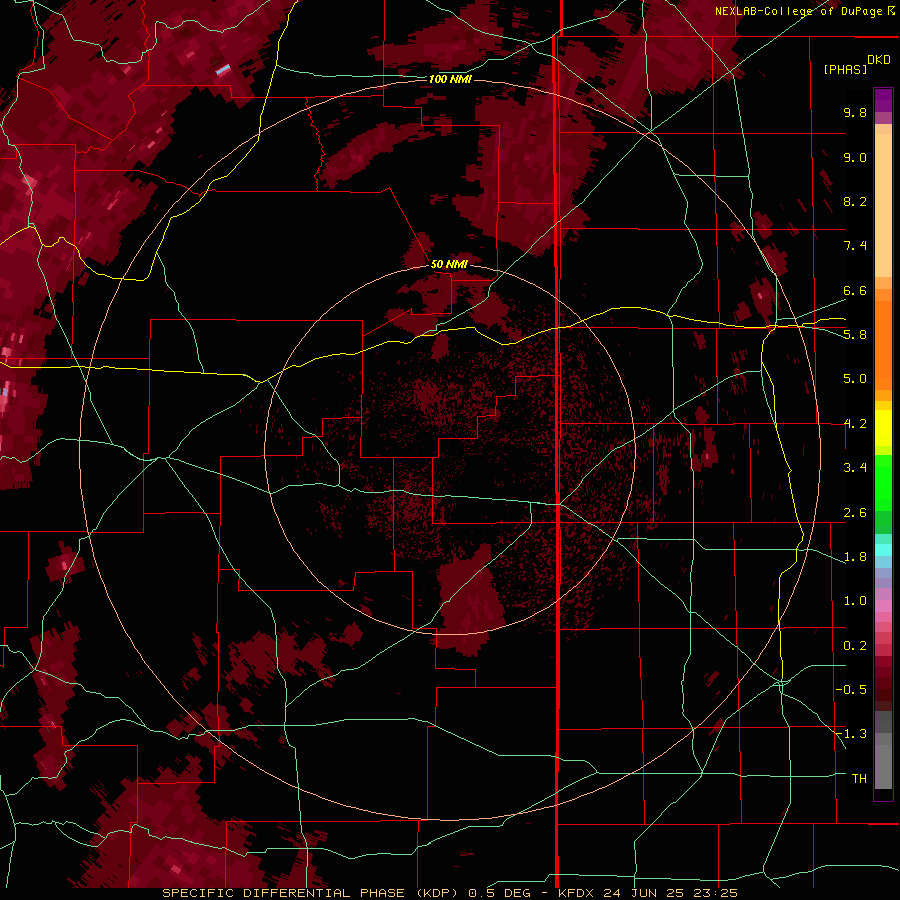900x900 pixels.
Task: Pick the cyan band beside 1.8
Action: click(883, 550)
